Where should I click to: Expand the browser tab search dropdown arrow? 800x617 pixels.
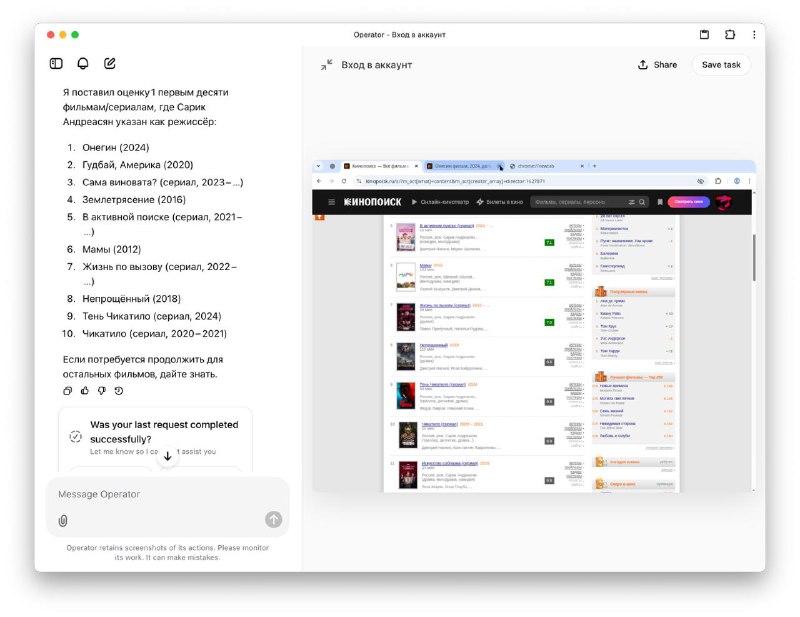point(318,166)
